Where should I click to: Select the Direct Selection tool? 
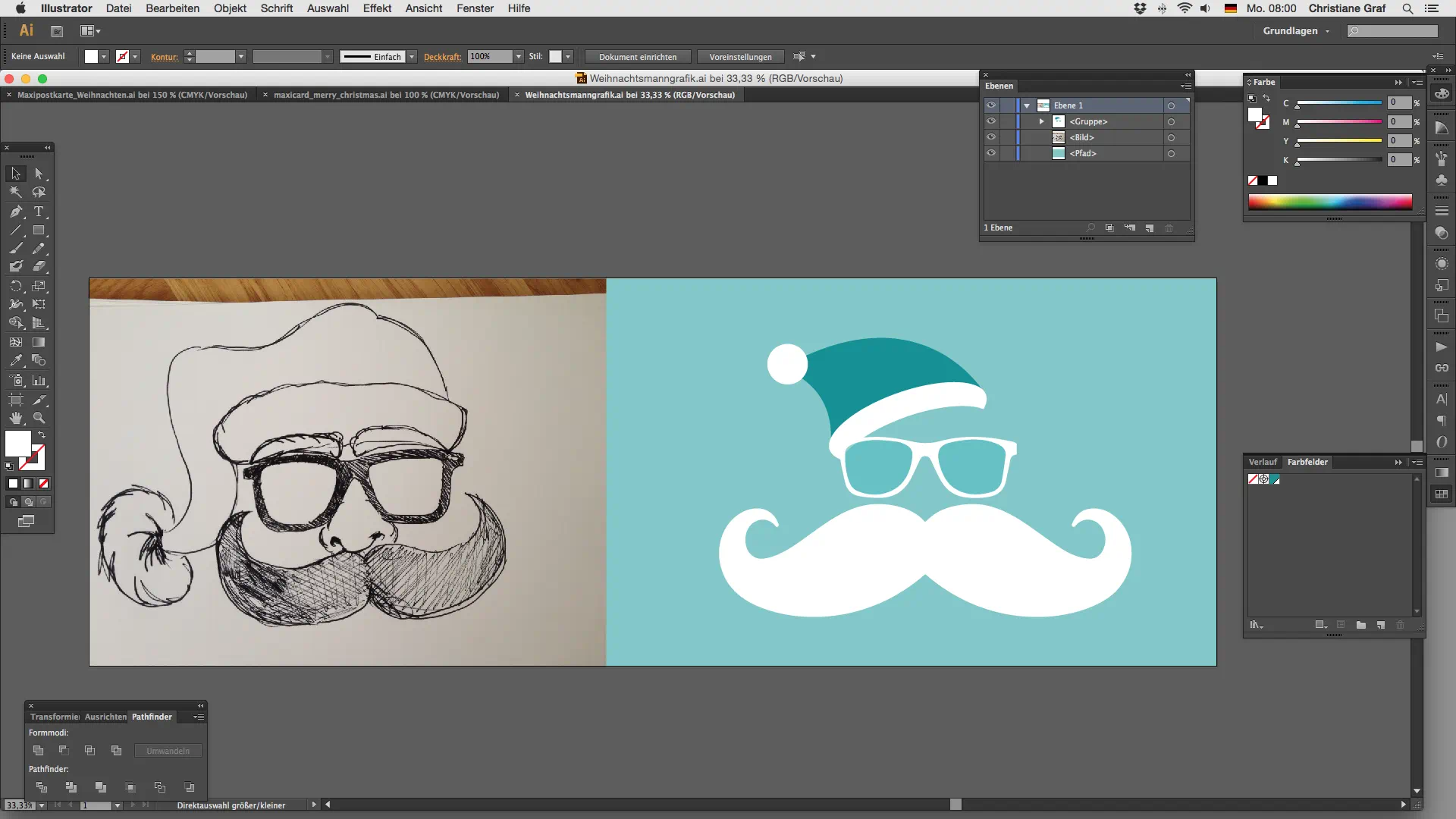pyautogui.click(x=39, y=174)
